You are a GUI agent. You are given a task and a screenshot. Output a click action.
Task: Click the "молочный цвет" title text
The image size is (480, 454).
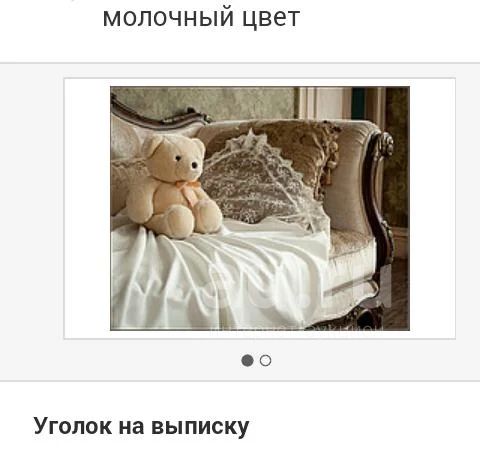(x=201, y=18)
